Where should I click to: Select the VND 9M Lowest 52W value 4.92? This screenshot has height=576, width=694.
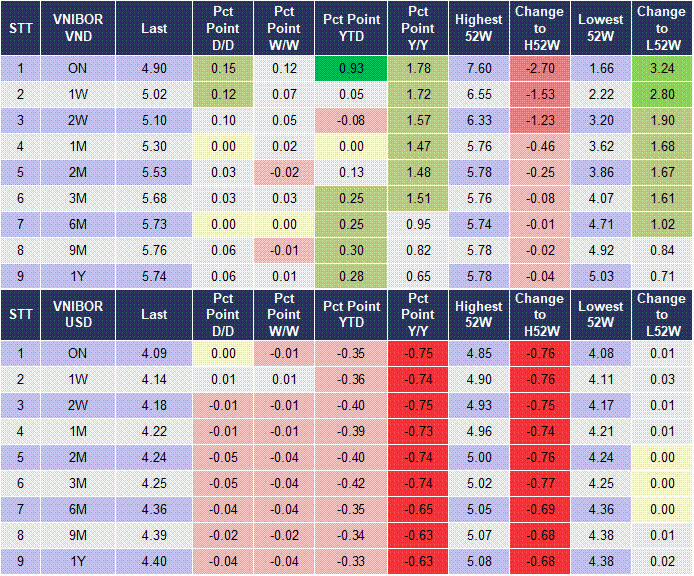tap(600, 252)
